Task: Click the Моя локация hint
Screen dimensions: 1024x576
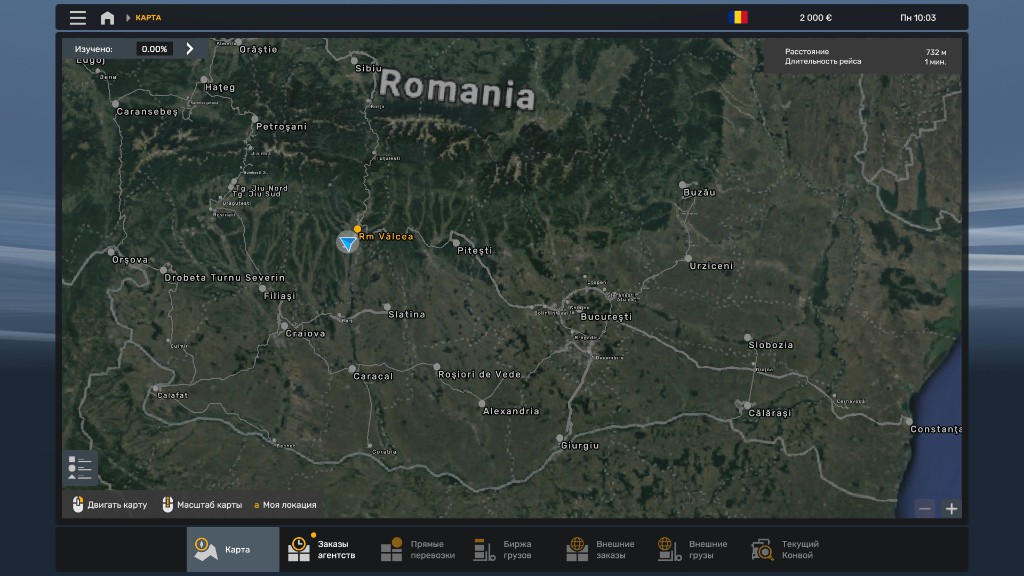Action: tap(285, 505)
